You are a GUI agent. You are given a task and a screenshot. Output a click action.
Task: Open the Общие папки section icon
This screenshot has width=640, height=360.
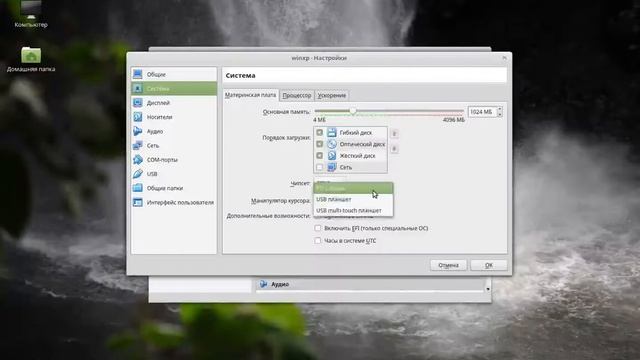pyautogui.click(x=138, y=188)
